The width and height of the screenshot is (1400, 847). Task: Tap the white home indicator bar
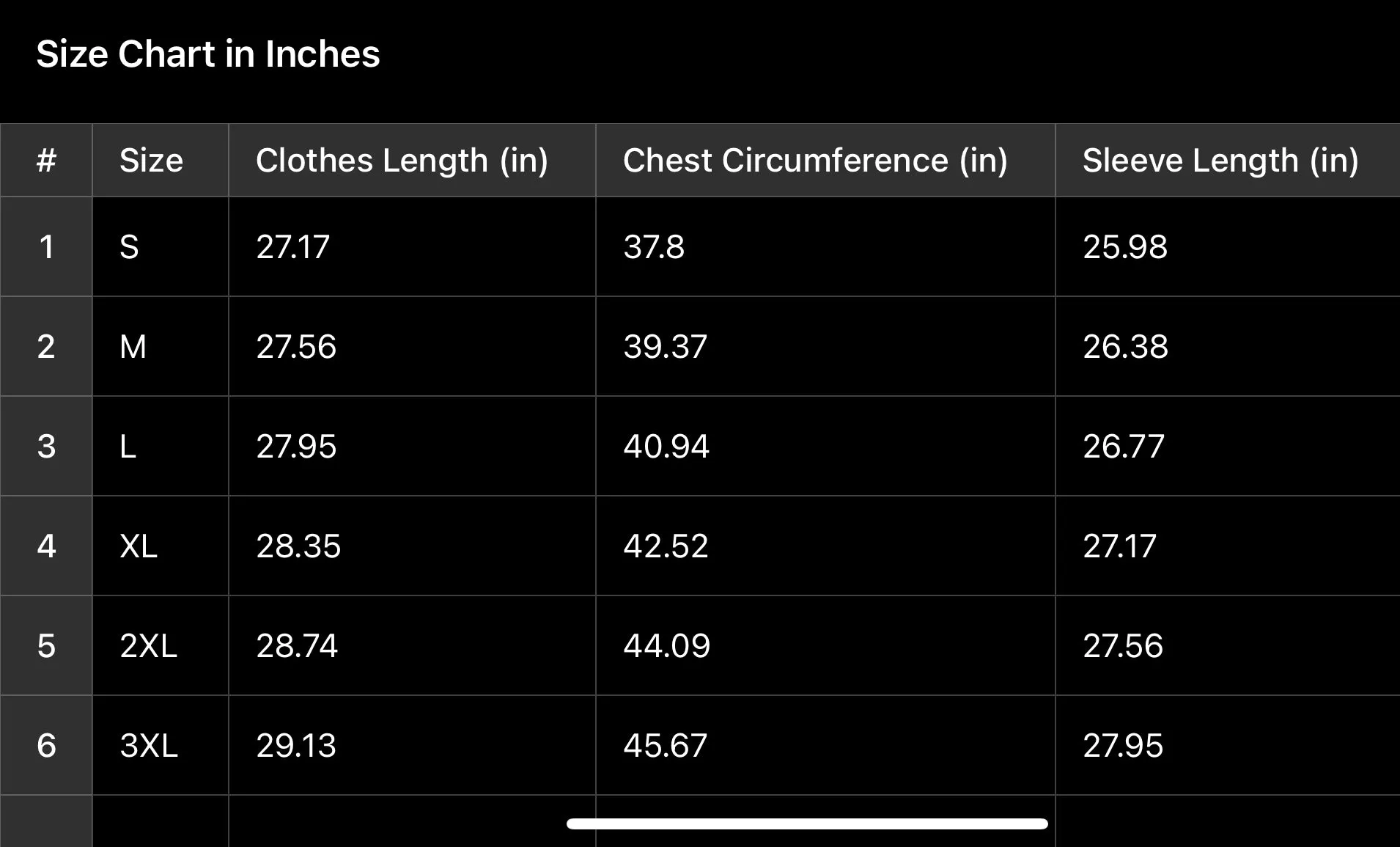tap(807, 824)
